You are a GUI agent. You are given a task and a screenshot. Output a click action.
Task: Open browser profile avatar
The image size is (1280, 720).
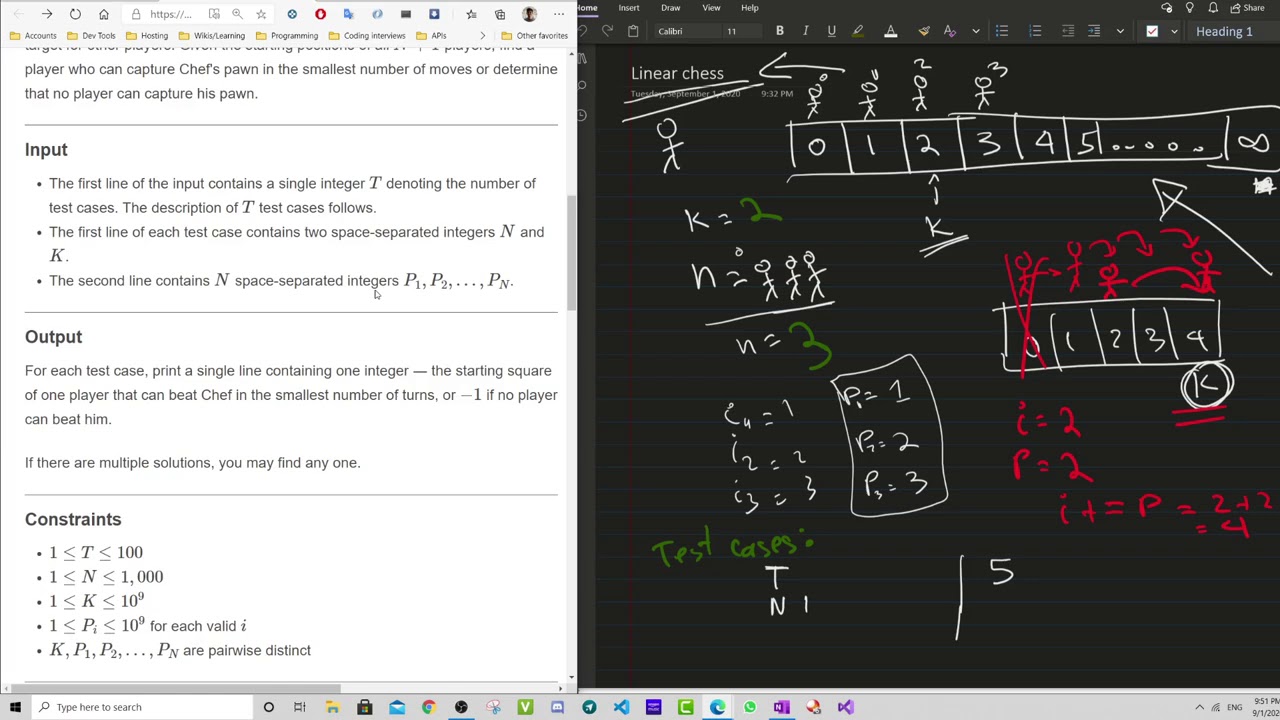(x=529, y=14)
